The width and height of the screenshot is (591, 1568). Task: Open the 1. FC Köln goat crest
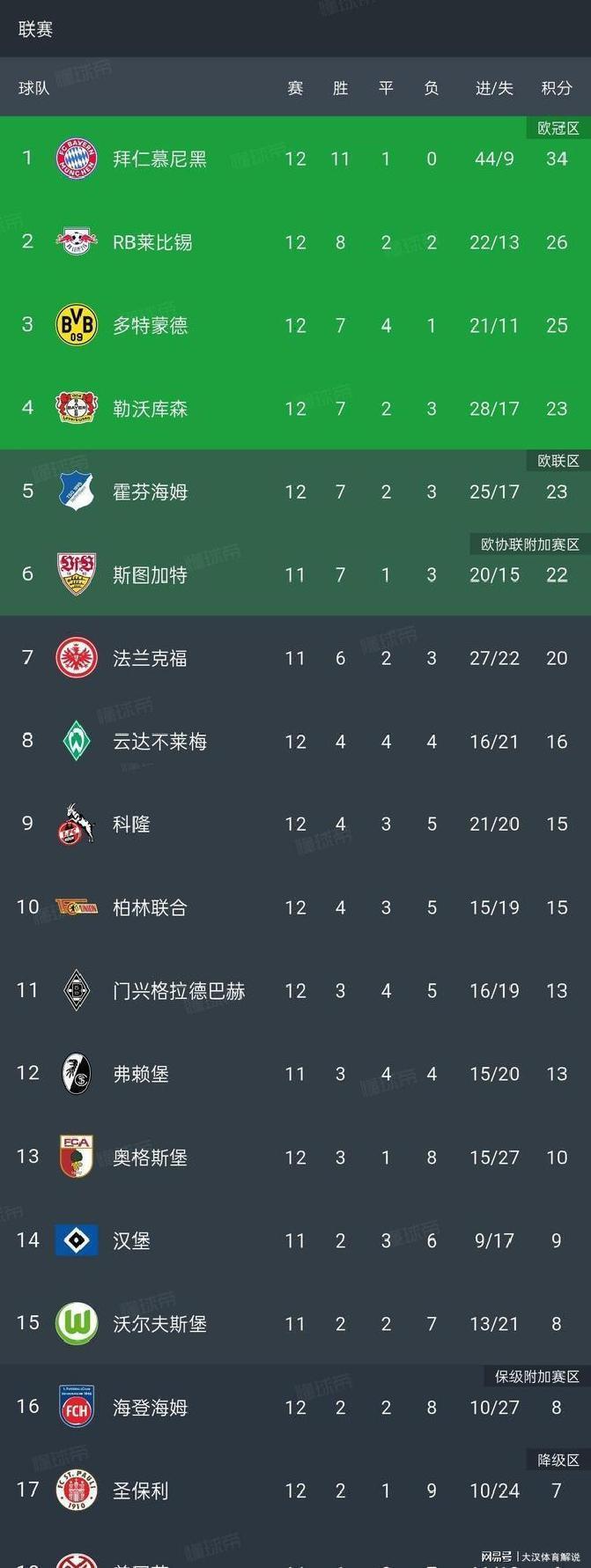click(77, 824)
